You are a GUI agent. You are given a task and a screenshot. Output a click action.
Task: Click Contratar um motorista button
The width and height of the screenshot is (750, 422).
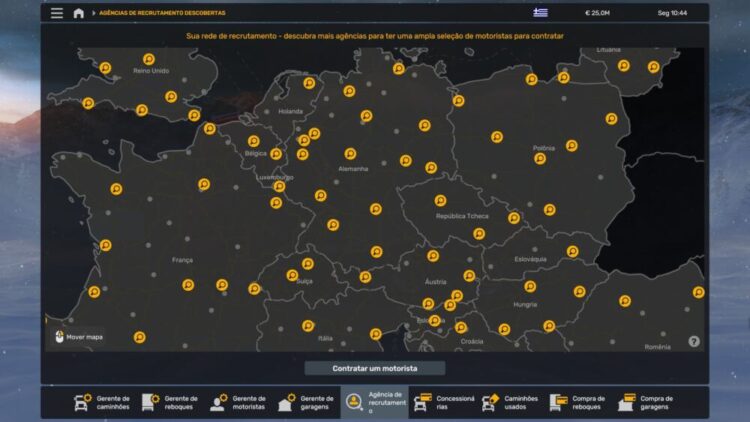(x=375, y=368)
